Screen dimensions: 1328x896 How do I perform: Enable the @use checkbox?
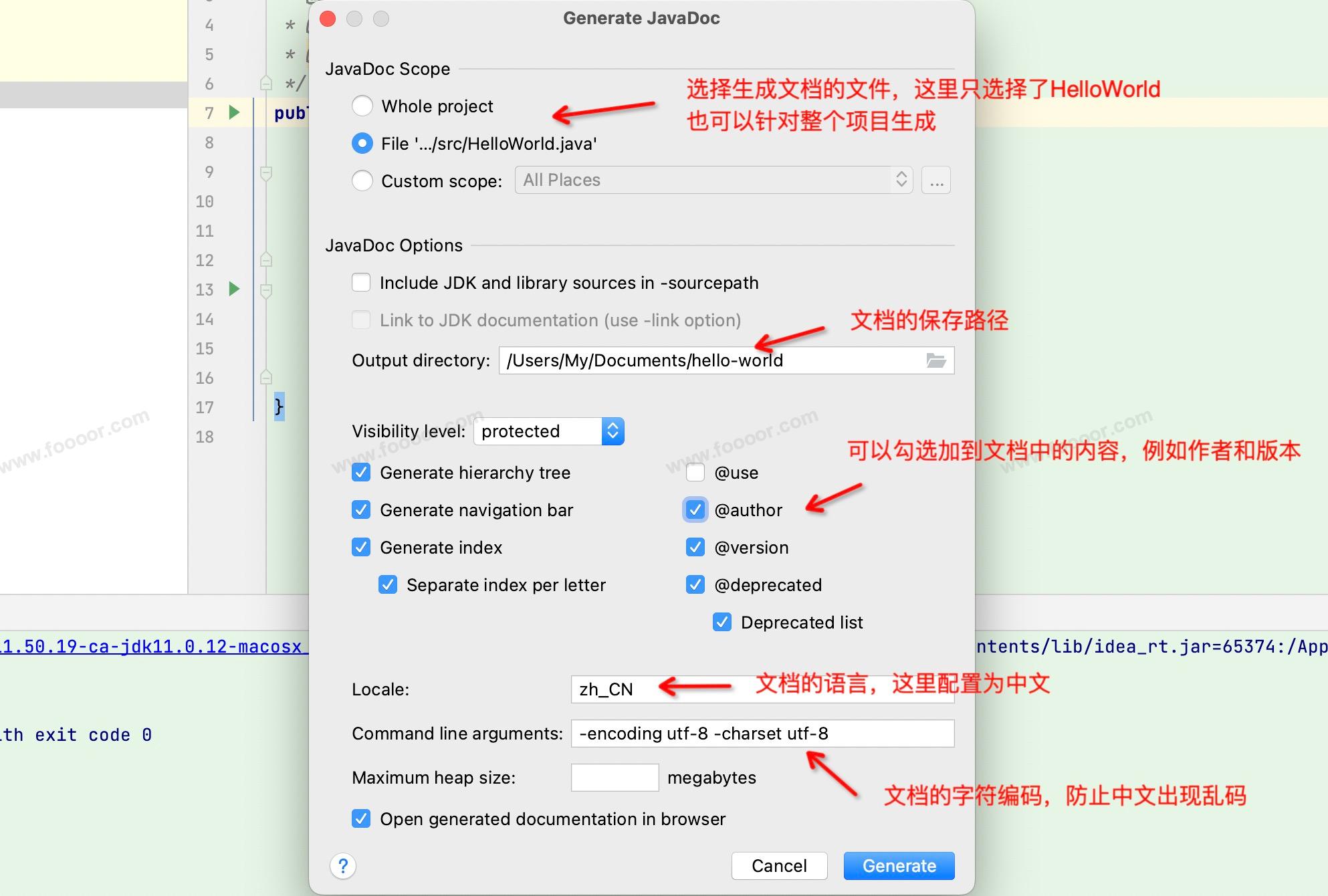(695, 473)
